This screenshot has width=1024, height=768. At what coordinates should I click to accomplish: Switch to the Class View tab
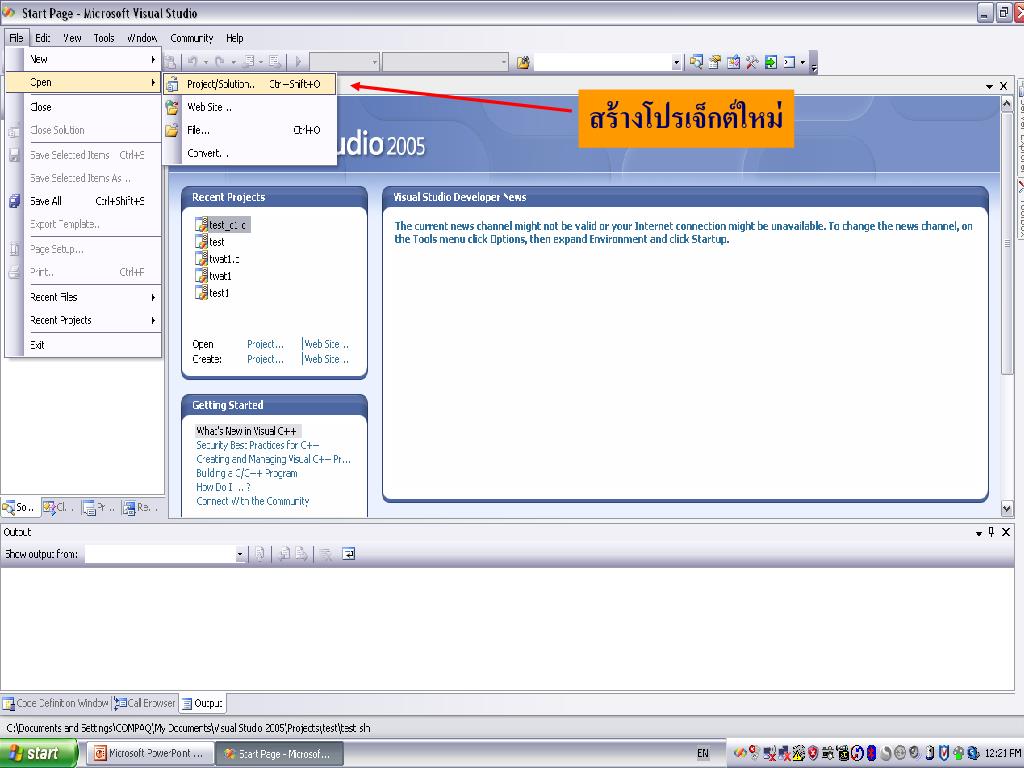(x=59, y=507)
